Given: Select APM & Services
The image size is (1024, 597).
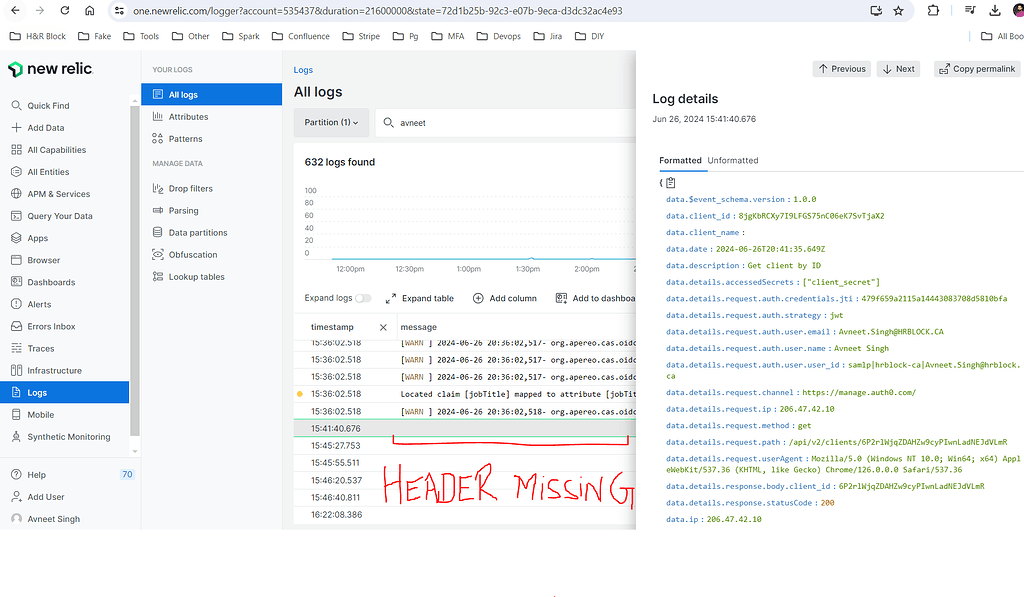Looking at the screenshot, I should point(76,193).
